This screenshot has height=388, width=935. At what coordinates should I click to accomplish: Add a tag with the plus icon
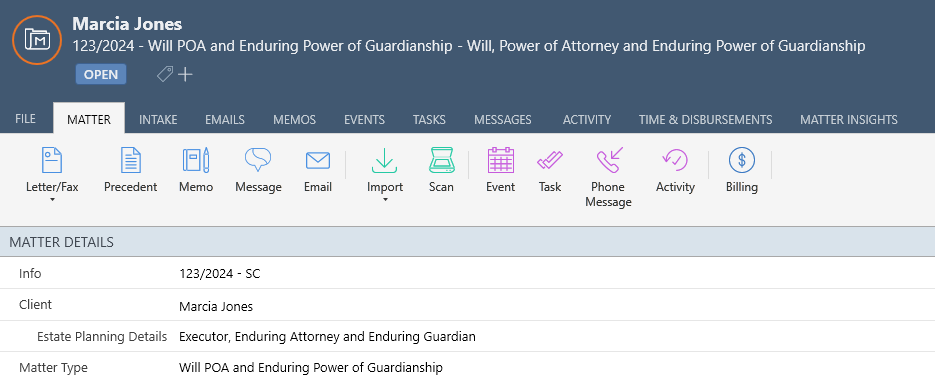[185, 75]
